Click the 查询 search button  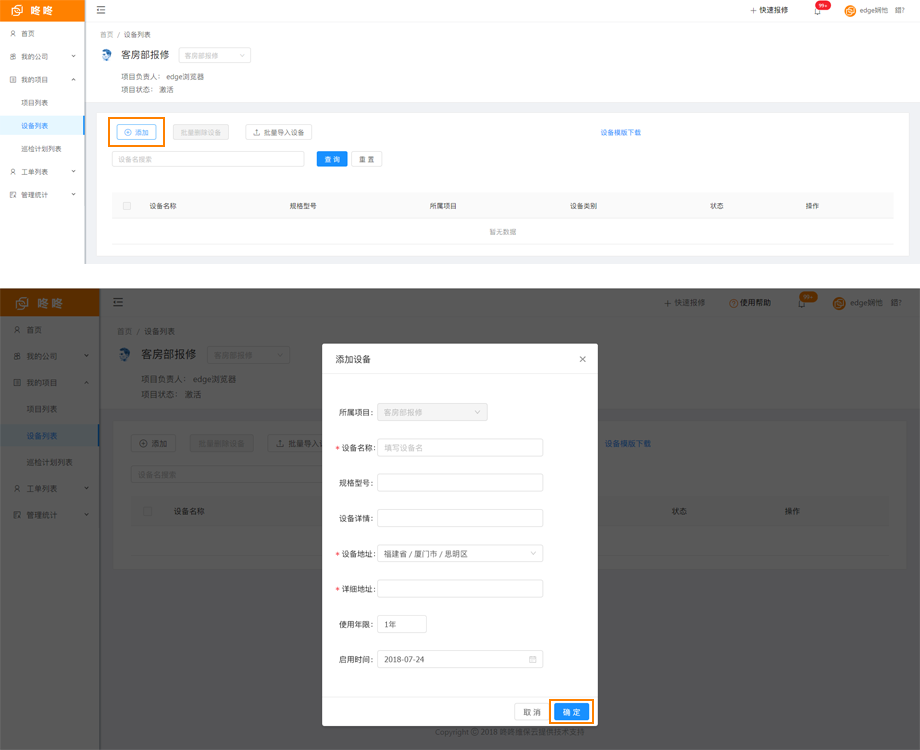click(332, 159)
